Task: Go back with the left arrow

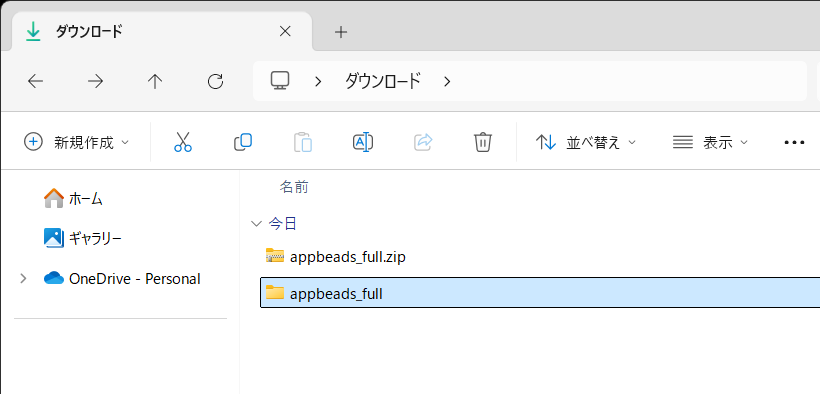Action: 35,81
